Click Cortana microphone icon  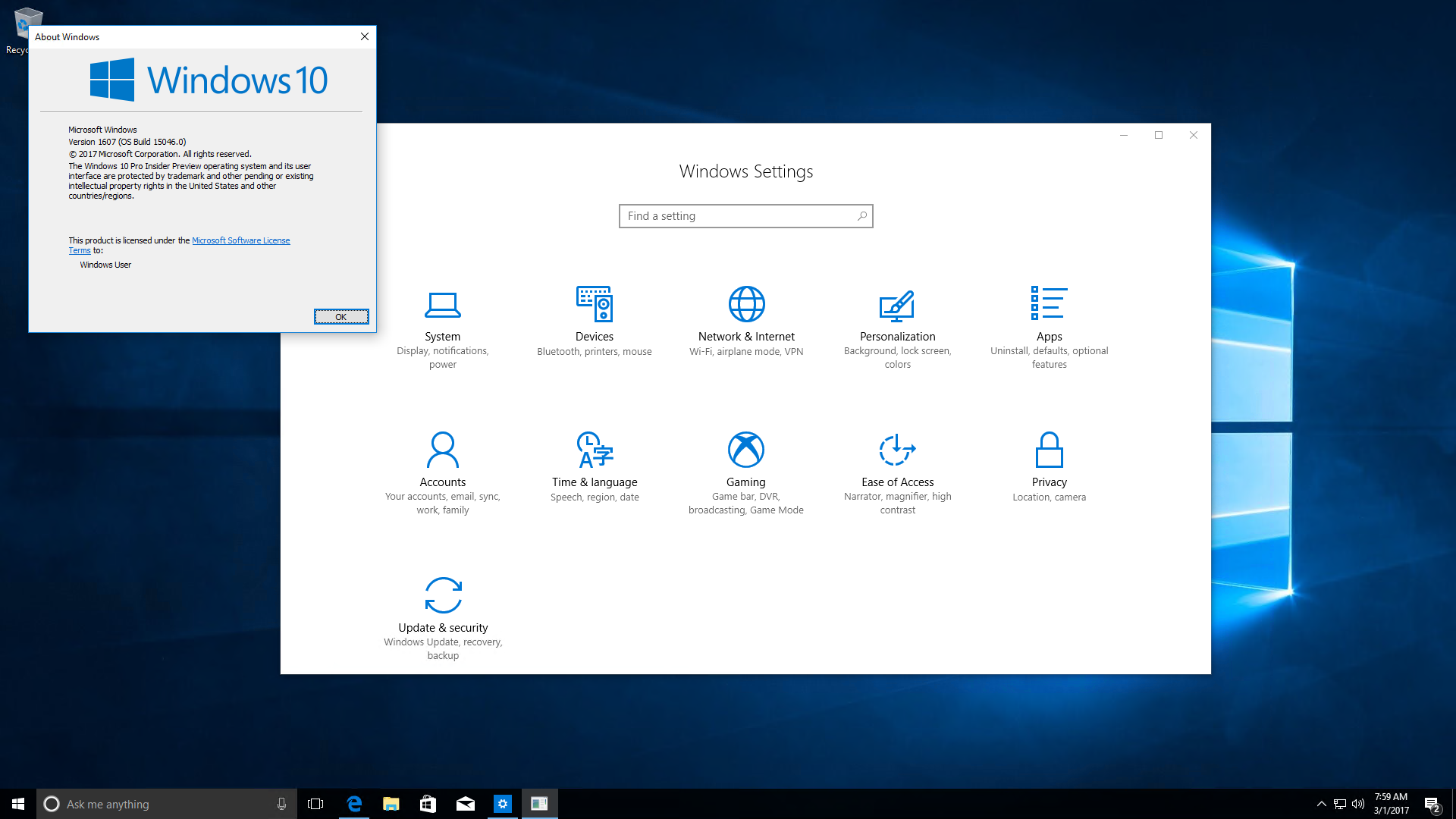tap(281, 804)
